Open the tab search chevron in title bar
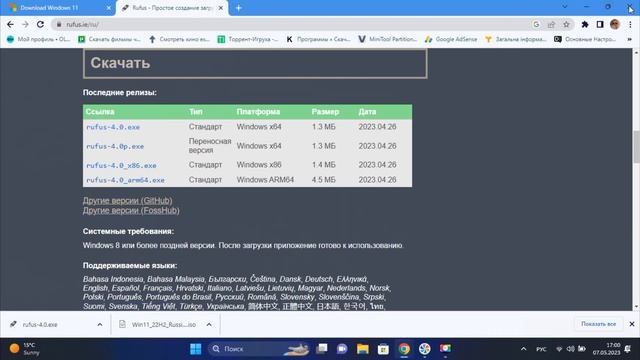Viewport: 640px width, 360px height. (x=565, y=7)
